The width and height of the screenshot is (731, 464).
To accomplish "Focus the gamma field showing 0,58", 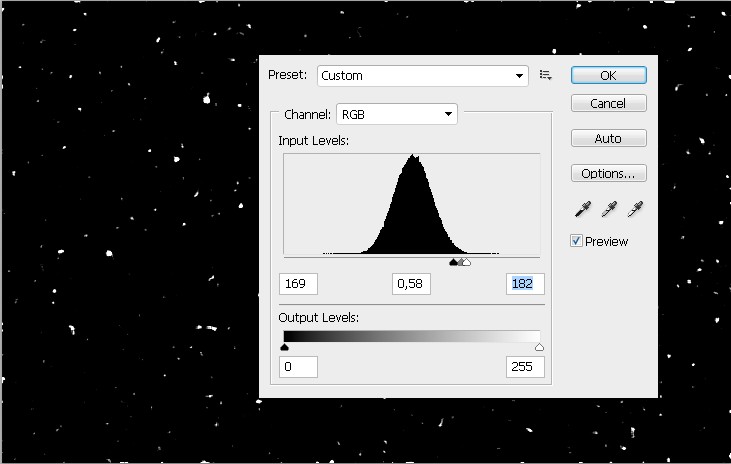I will coord(411,284).
